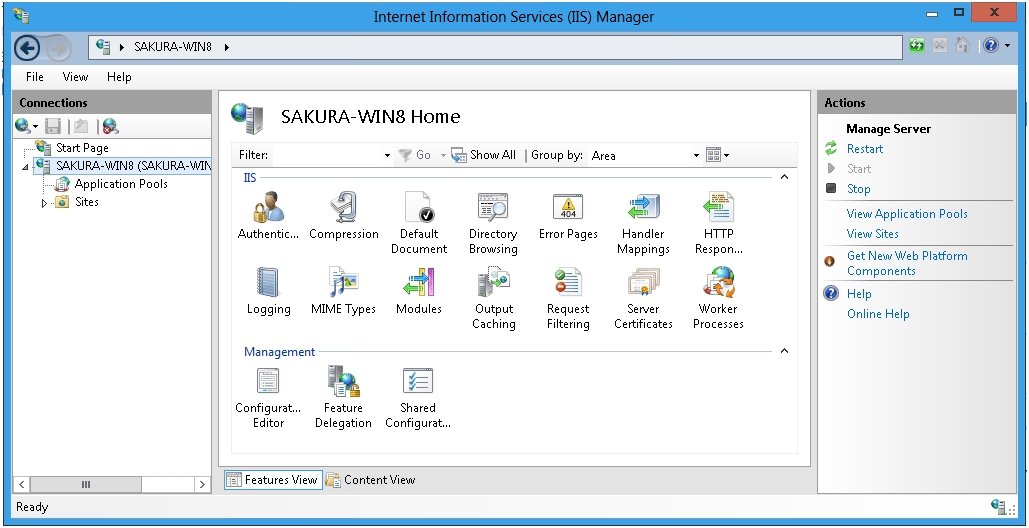Viewport: 1029px width, 528px height.
Task: Open the Logging feature
Action: [268, 292]
